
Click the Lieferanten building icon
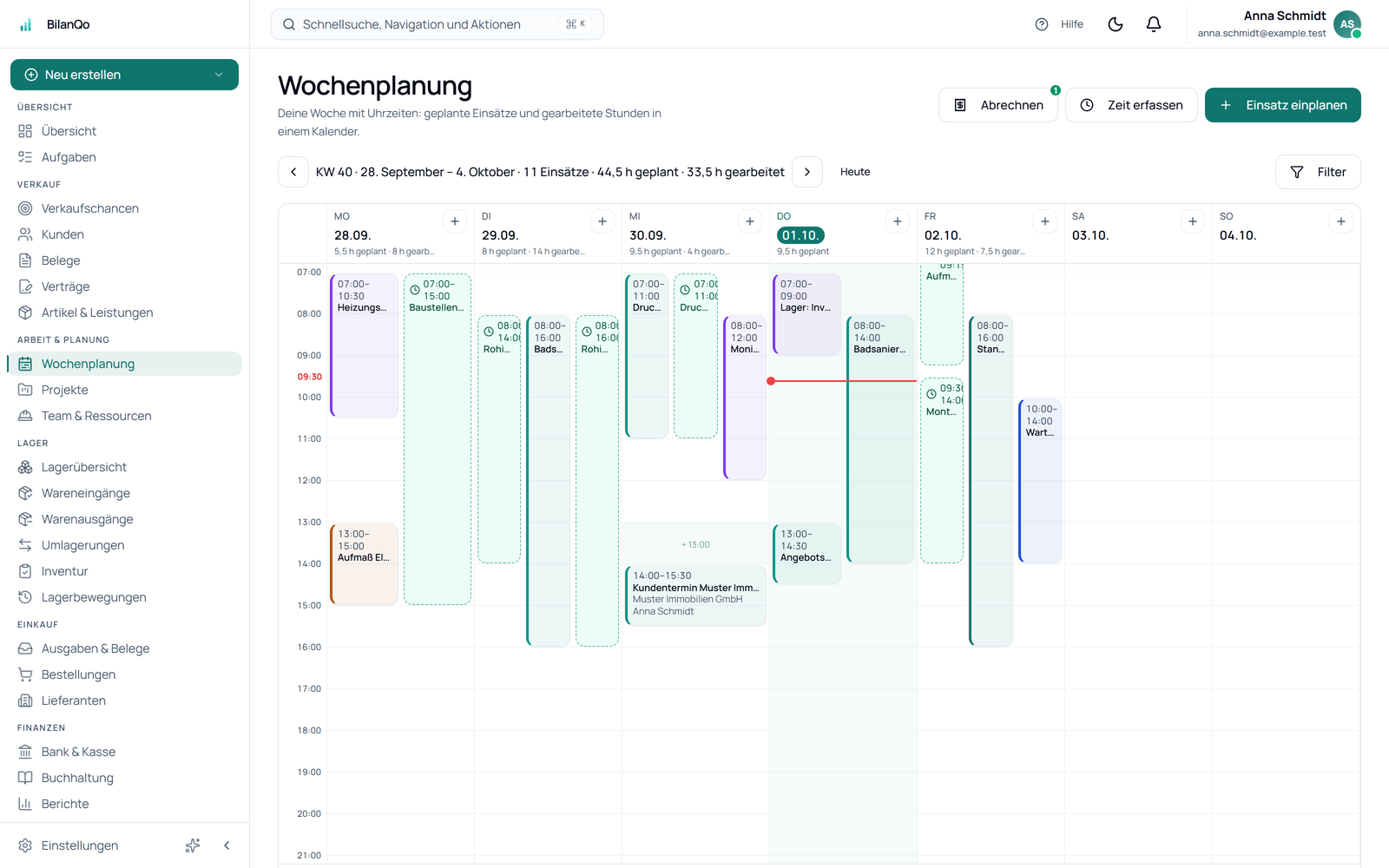tap(25, 700)
